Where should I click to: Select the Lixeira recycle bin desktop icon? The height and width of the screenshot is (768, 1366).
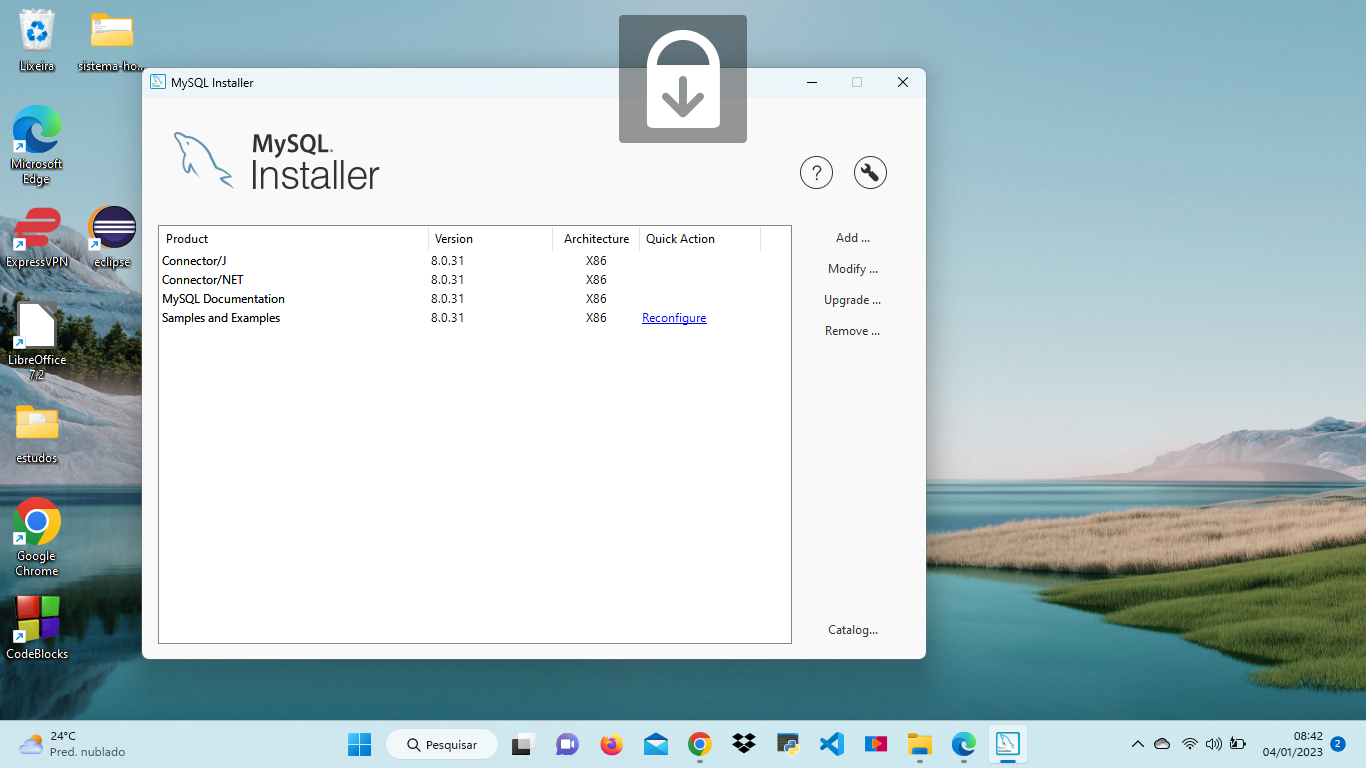[x=37, y=41]
